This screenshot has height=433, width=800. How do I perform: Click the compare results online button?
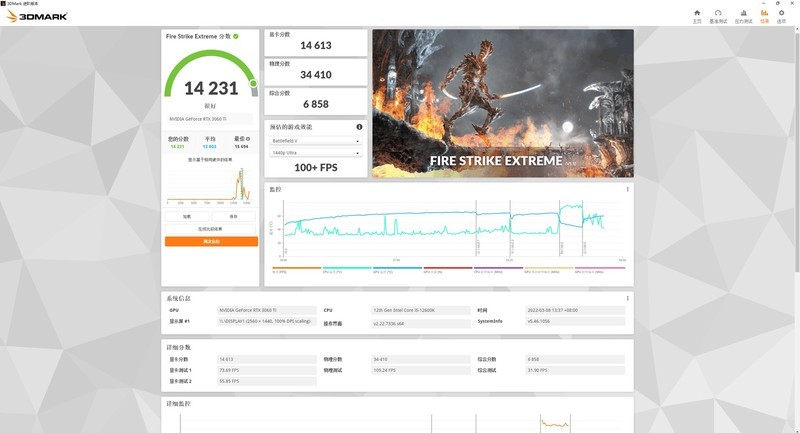211,229
